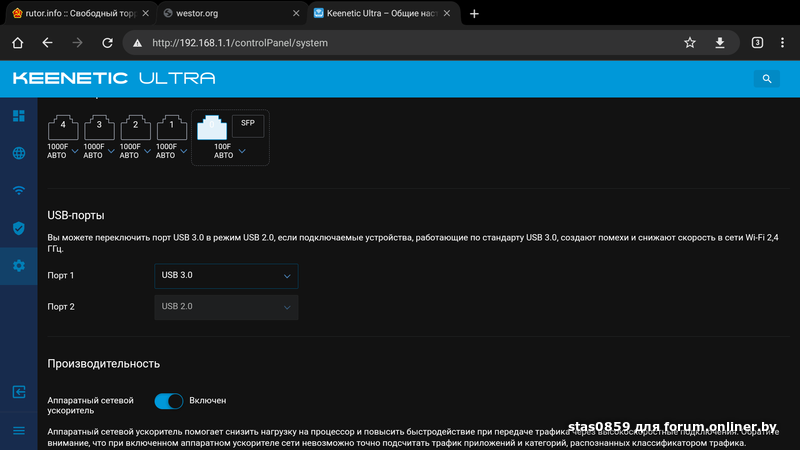This screenshot has height=450, width=800.
Task: Select the highlighted port 0 WAN icon
Action: 212,127
